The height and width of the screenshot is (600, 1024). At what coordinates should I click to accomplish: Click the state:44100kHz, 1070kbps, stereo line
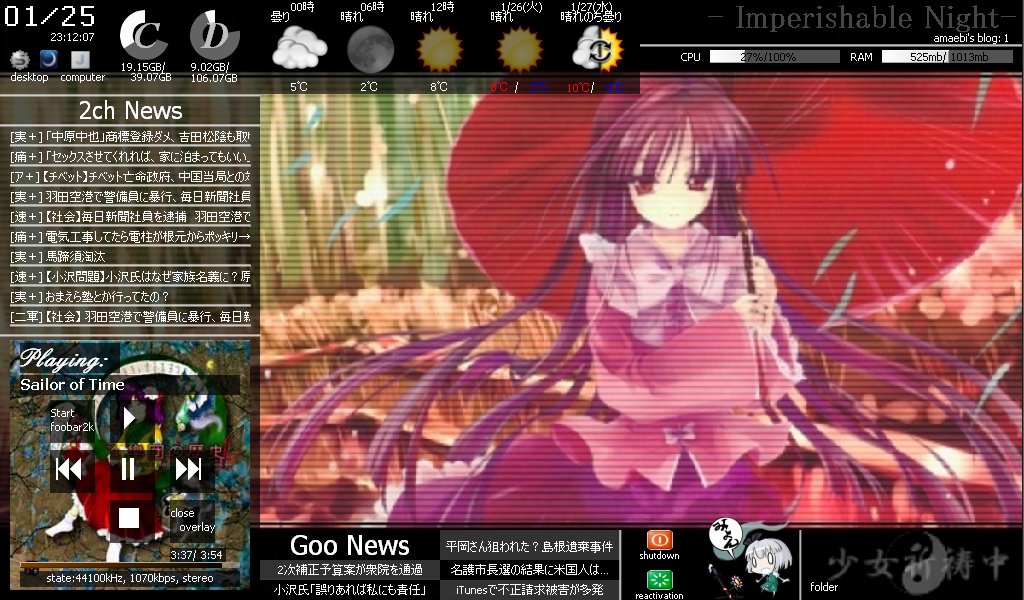click(x=130, y=578)
